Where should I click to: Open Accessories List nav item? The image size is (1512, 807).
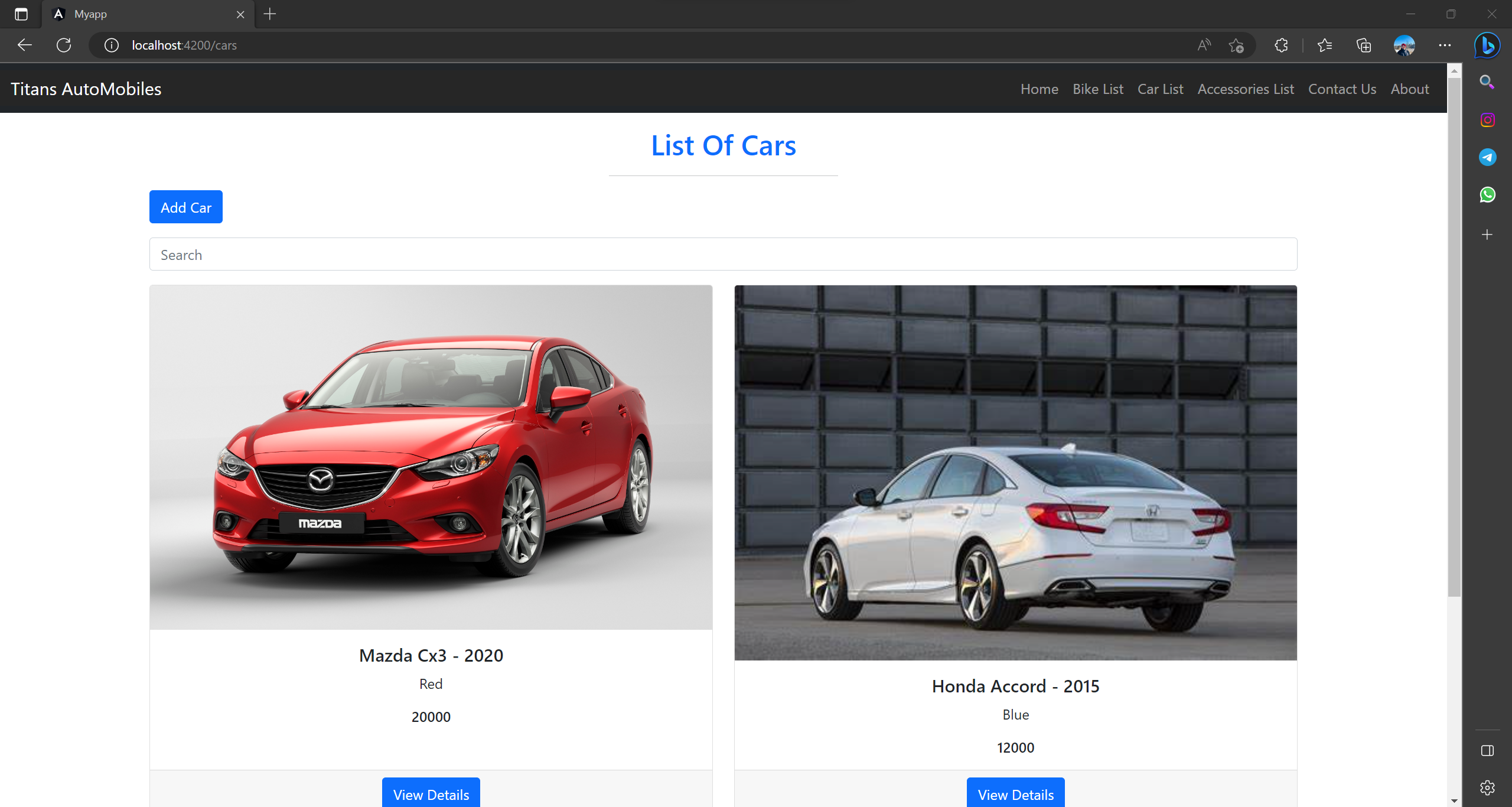tap(1245, 89)
